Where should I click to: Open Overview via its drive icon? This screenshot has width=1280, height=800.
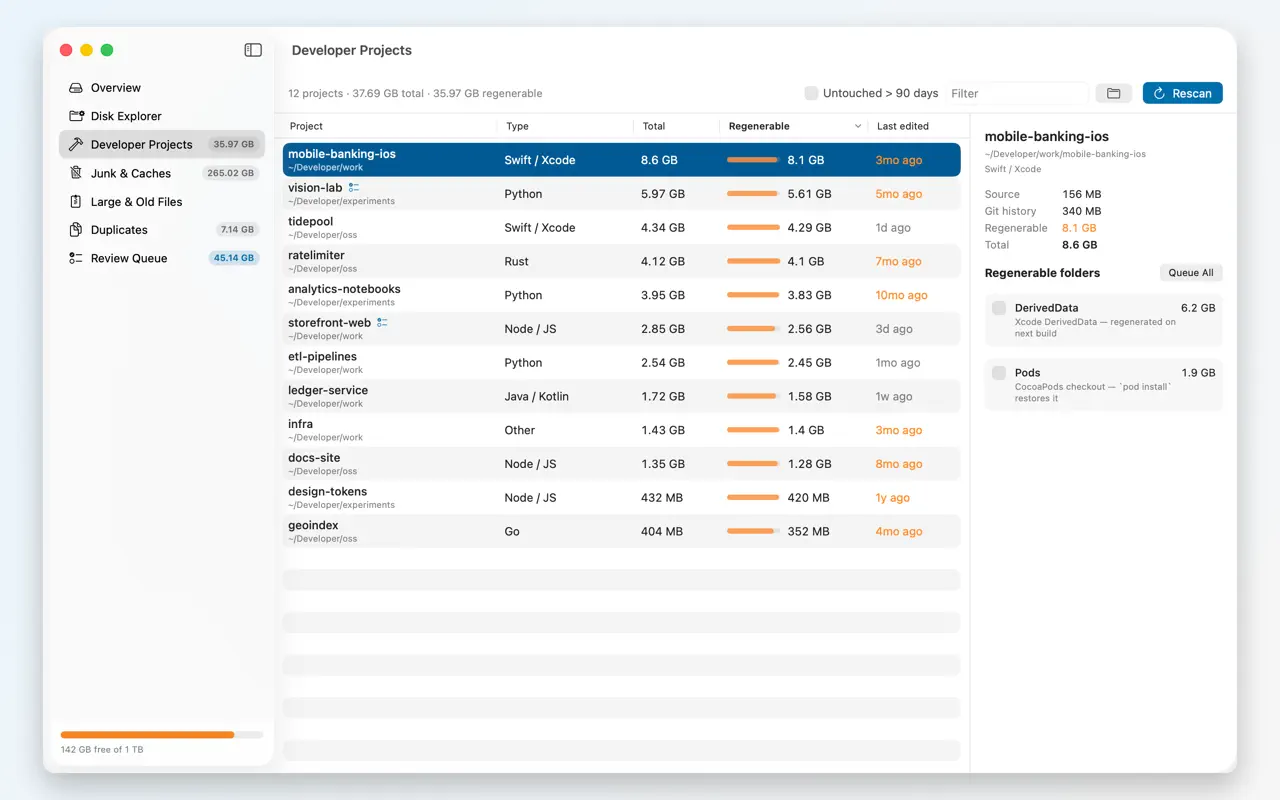click(x=76, y=88)
